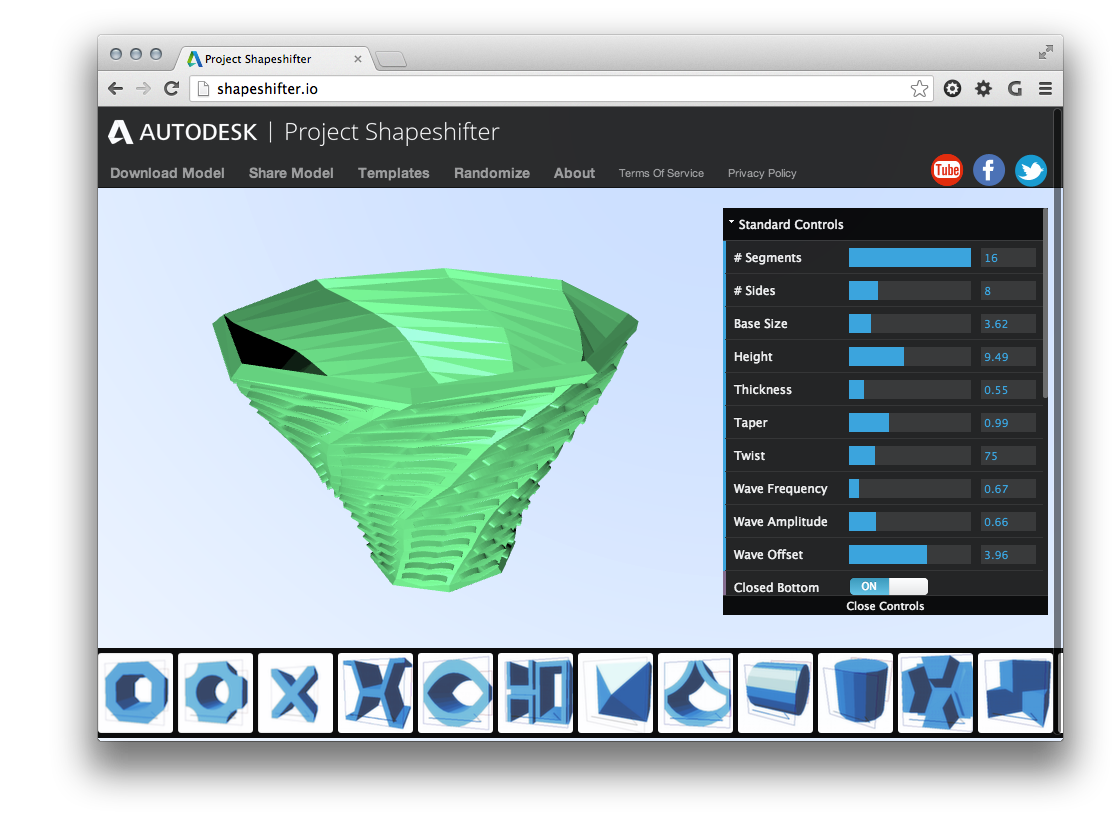This screenshot has height=820, width=1120.
Task: Click the gear extension icon in toolbar
Action: [983, 89]
